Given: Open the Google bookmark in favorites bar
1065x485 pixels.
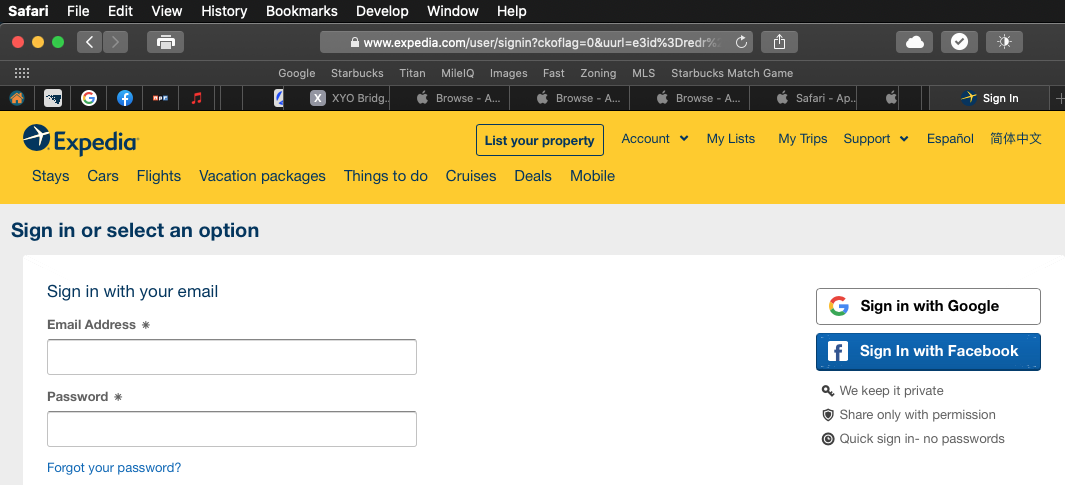Looking at the screenshot, I should coord(297,73).
